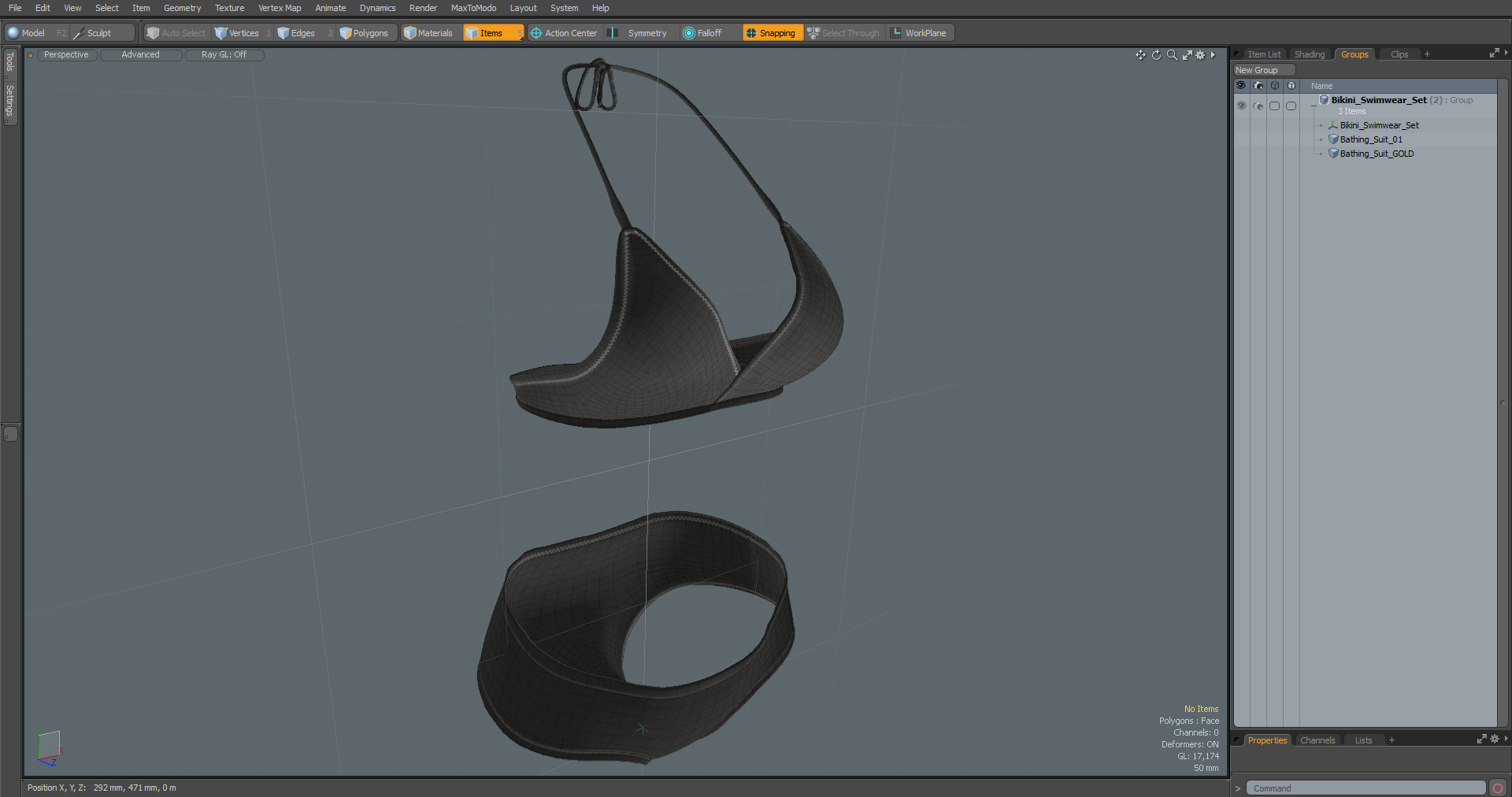The image size is (1512, 797).
Task: Open the MaxToModo menu
Action: click(x=473, y=8)
